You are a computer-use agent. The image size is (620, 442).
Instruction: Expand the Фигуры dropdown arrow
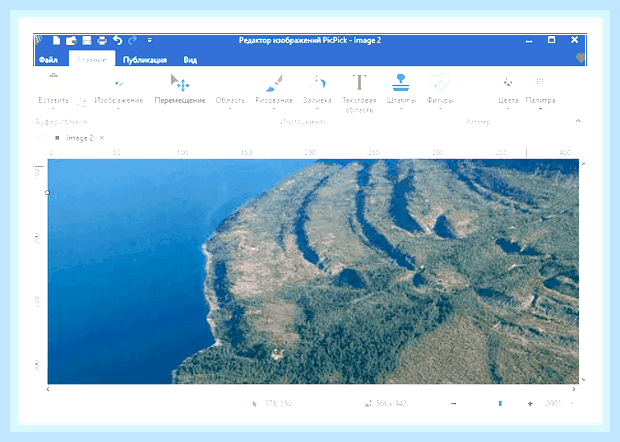(440, 108)
